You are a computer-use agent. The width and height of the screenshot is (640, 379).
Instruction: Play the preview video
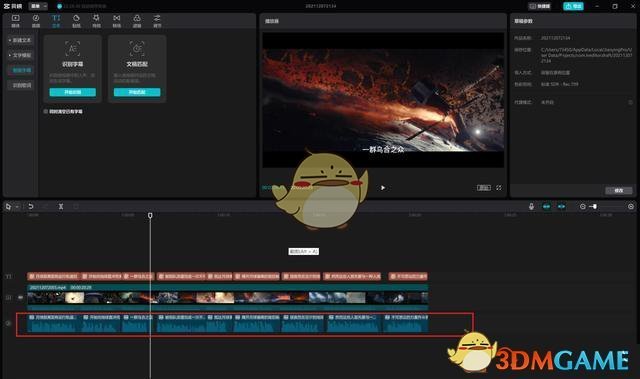click(383, 188)
